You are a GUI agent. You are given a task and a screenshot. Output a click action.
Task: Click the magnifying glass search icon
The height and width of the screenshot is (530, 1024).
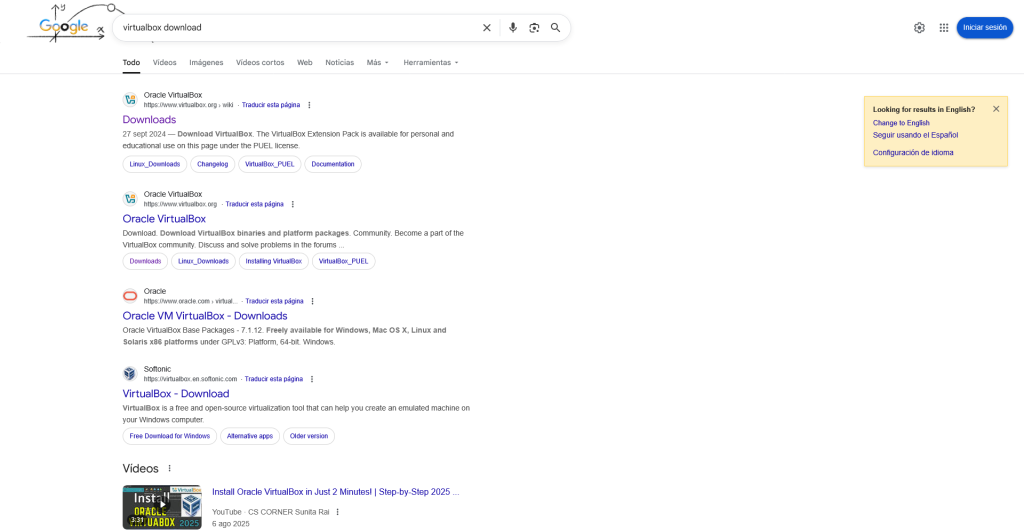[556, 28]
